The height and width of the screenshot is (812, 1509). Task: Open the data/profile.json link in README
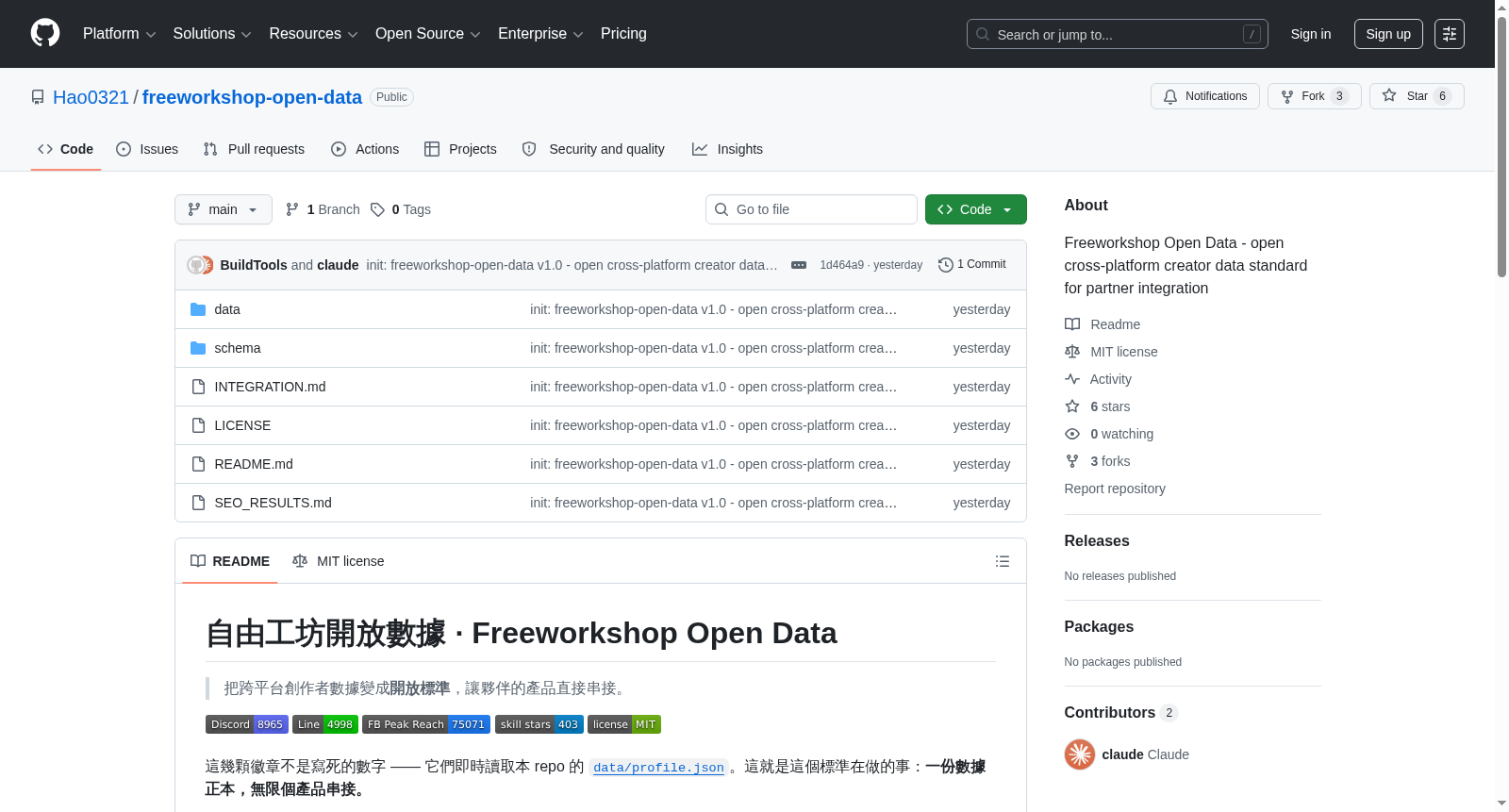(x=658, y=768)
